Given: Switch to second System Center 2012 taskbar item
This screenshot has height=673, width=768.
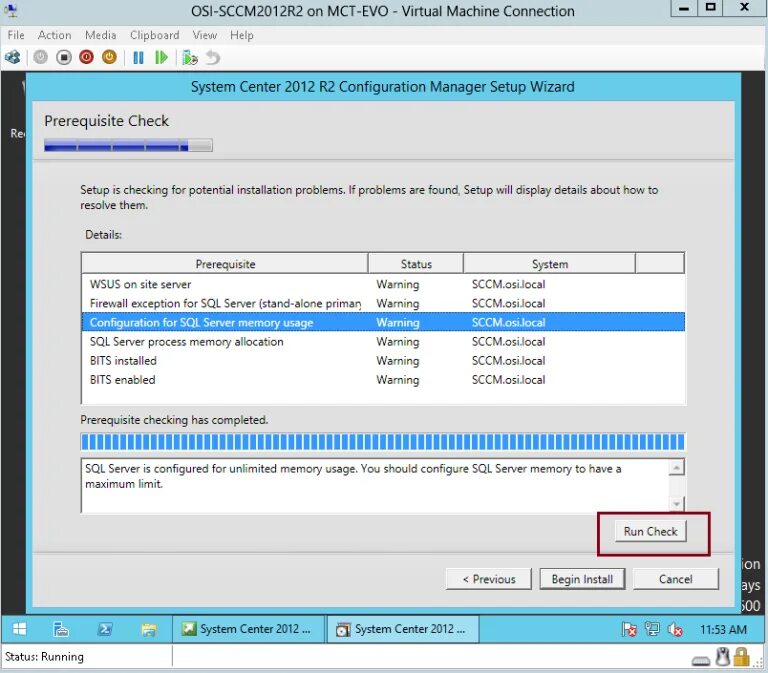Looking at the screenshot, I should [402, 629].
